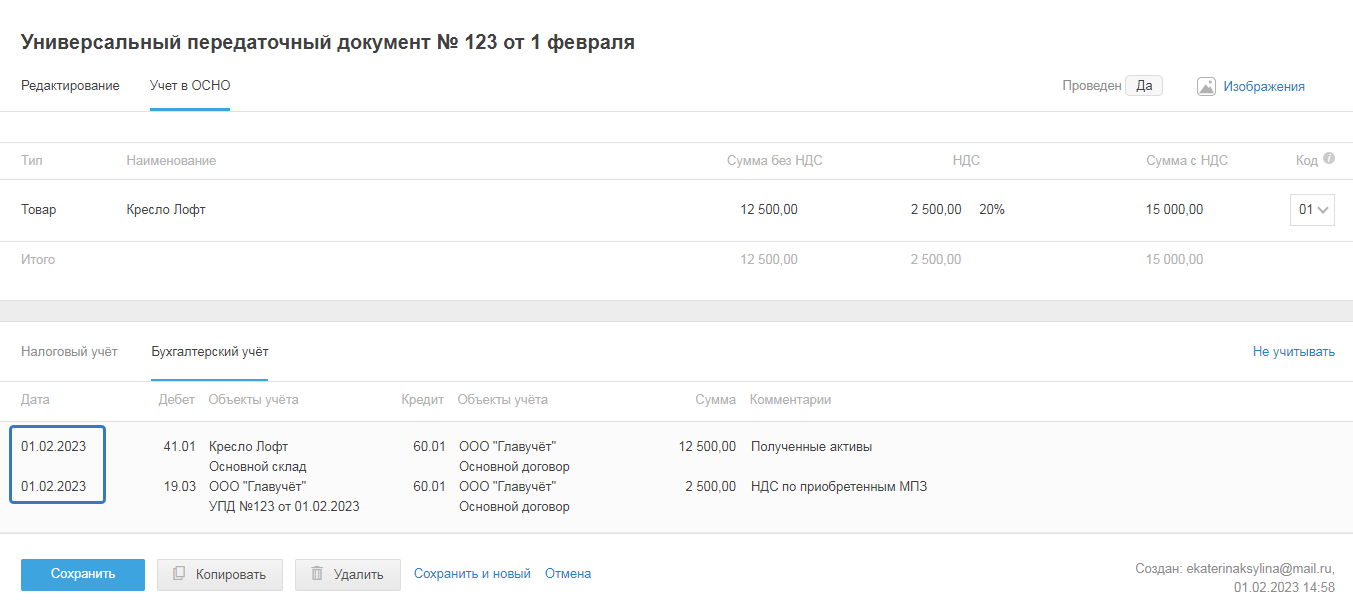The height and width of the screenshot is (615, 1353).
Task: Click the trash icon on Удалить
Action: (317, 574)
